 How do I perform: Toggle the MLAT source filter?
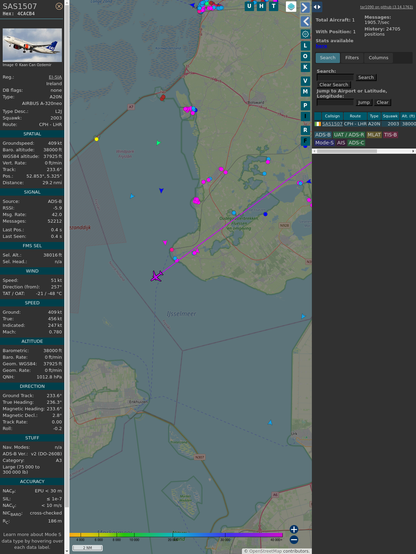pos(374,135)
